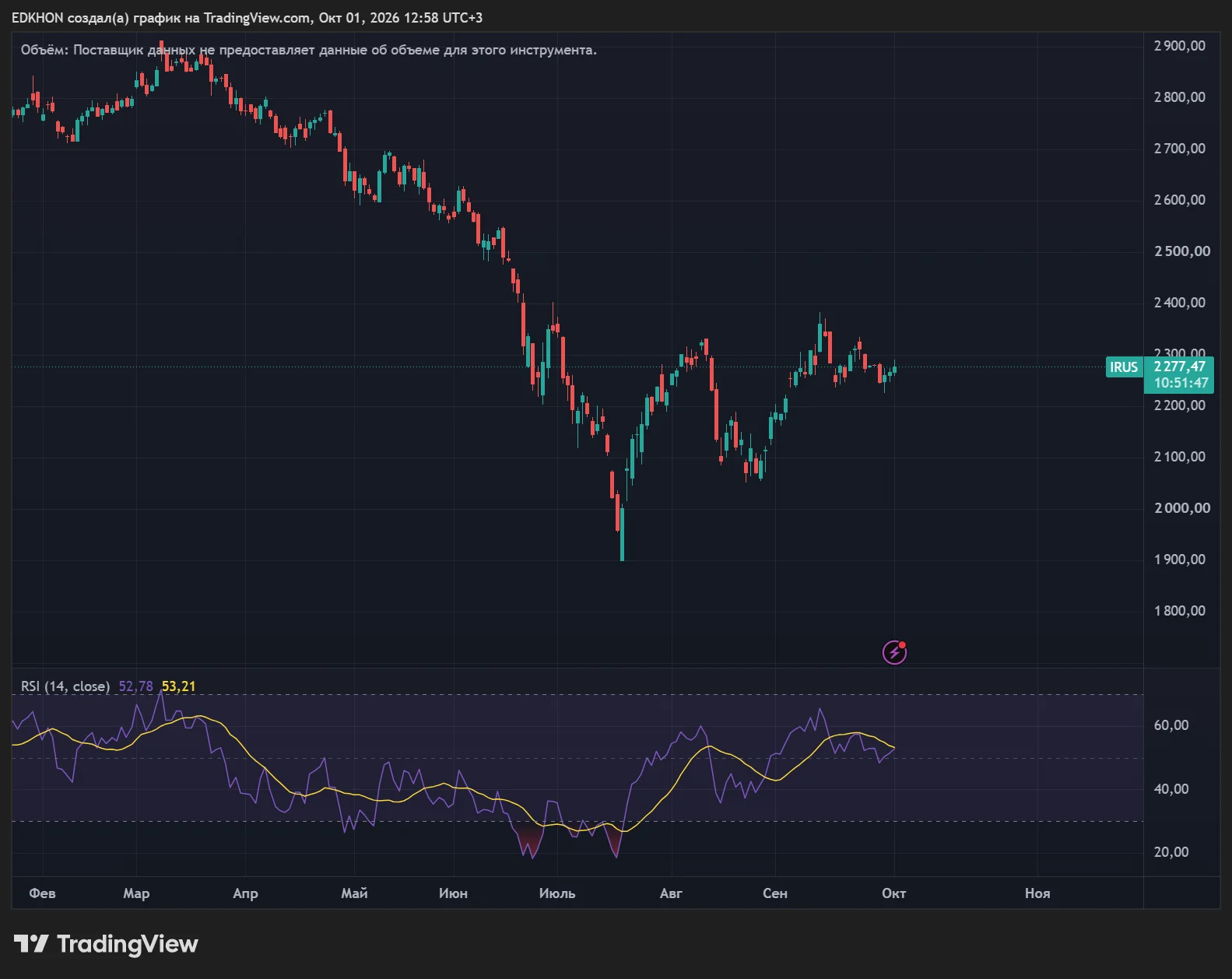This screenshot has height=979, width=1232.
Task: Select the 2 700,00 price axis label
Action: (1180, 149)
